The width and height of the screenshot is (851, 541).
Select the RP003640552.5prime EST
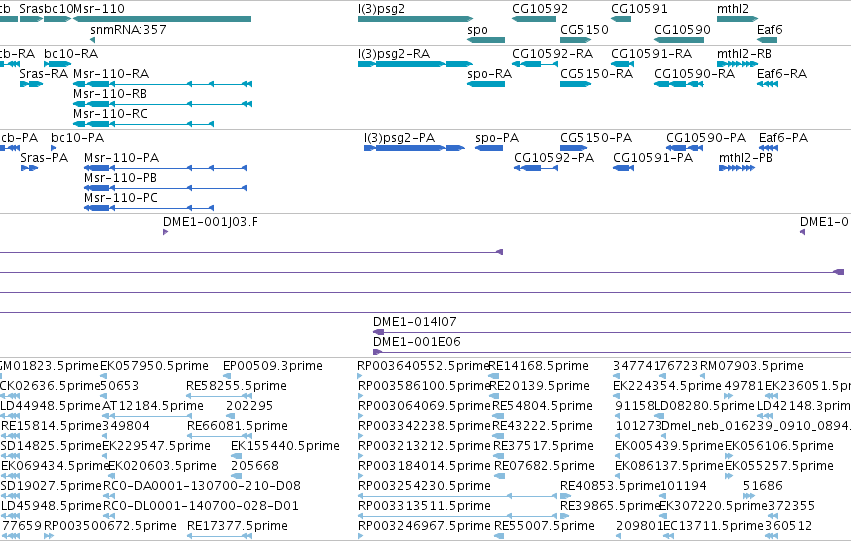360,376
